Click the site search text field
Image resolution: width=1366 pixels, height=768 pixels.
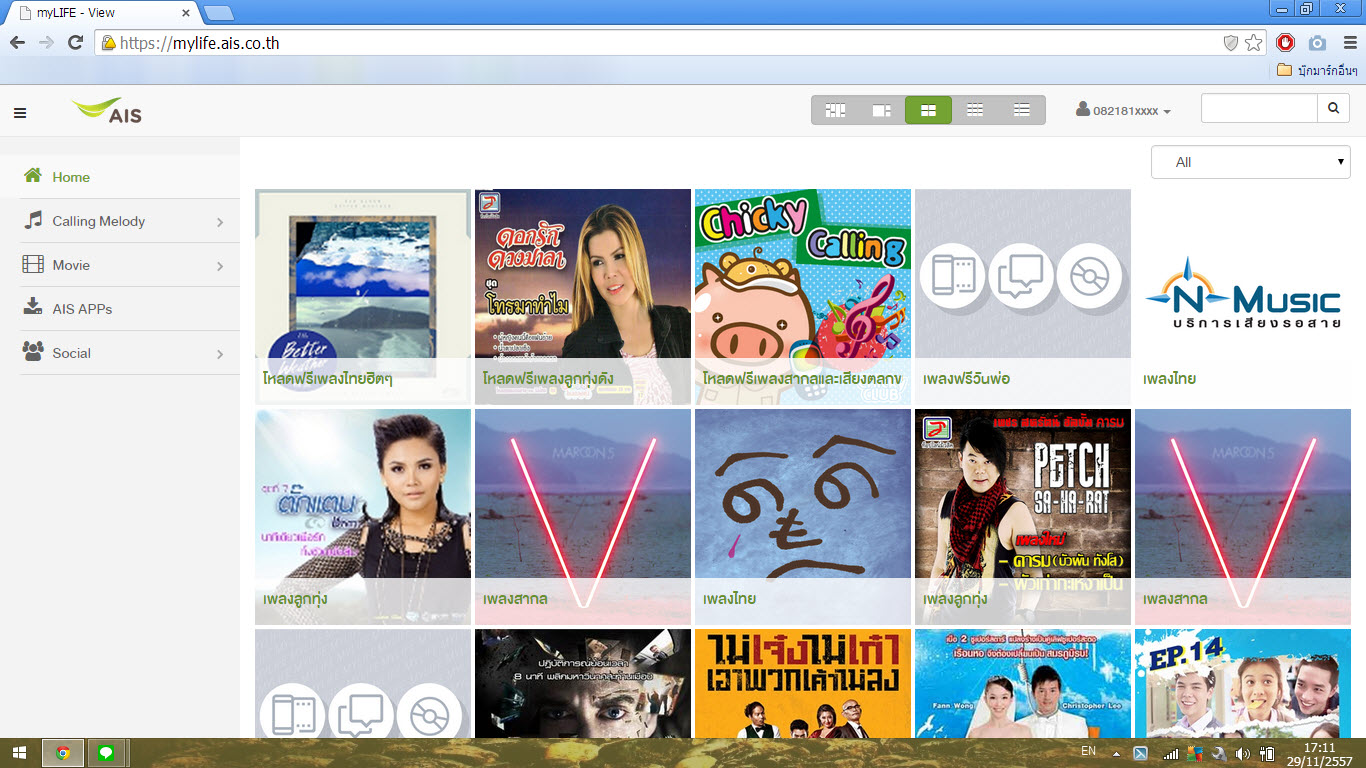pos(1259,109)
